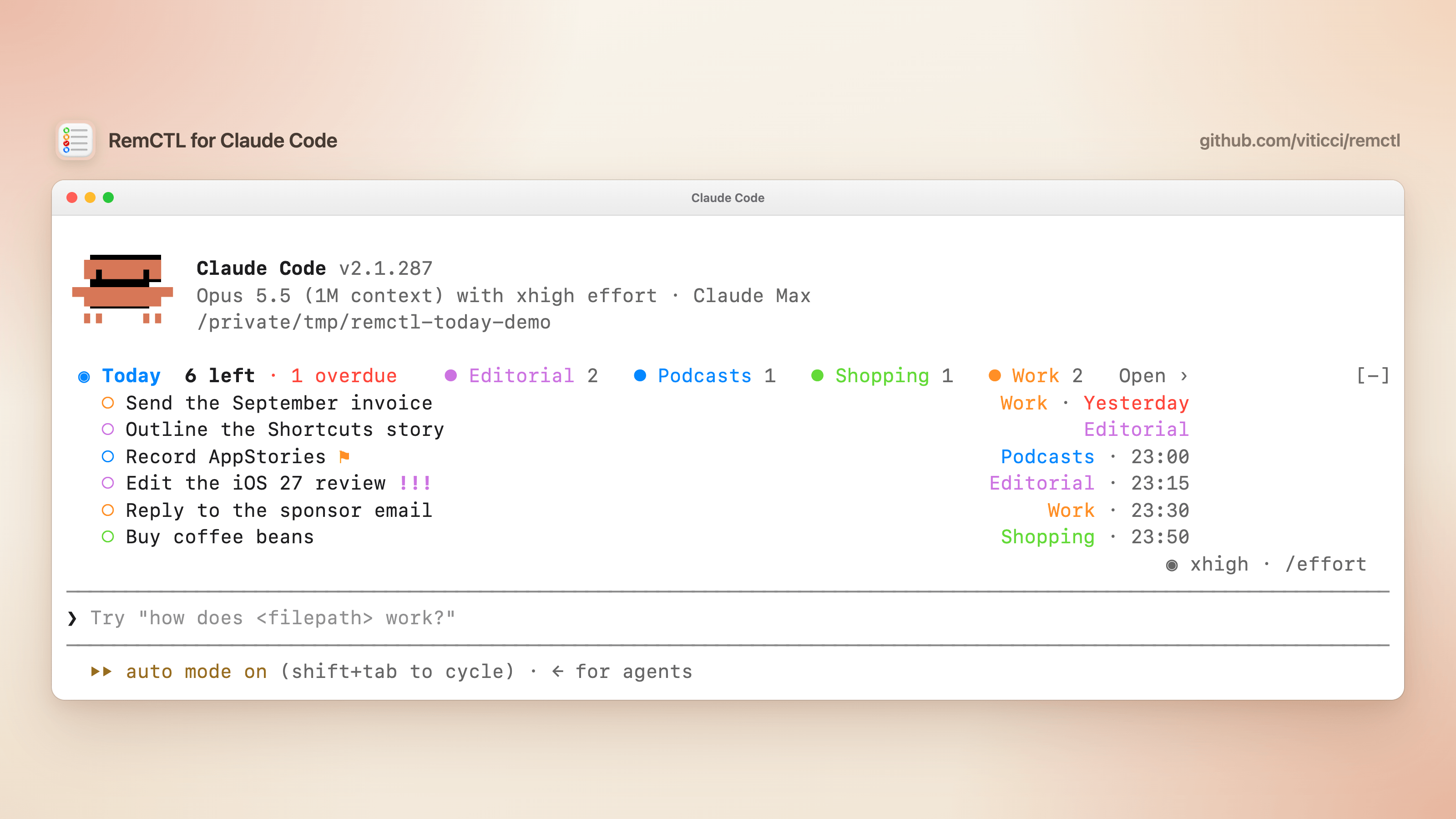1456x819 pixels.
Task: Click 'auto mode on' status text
Action: click(x=196, y=672)
